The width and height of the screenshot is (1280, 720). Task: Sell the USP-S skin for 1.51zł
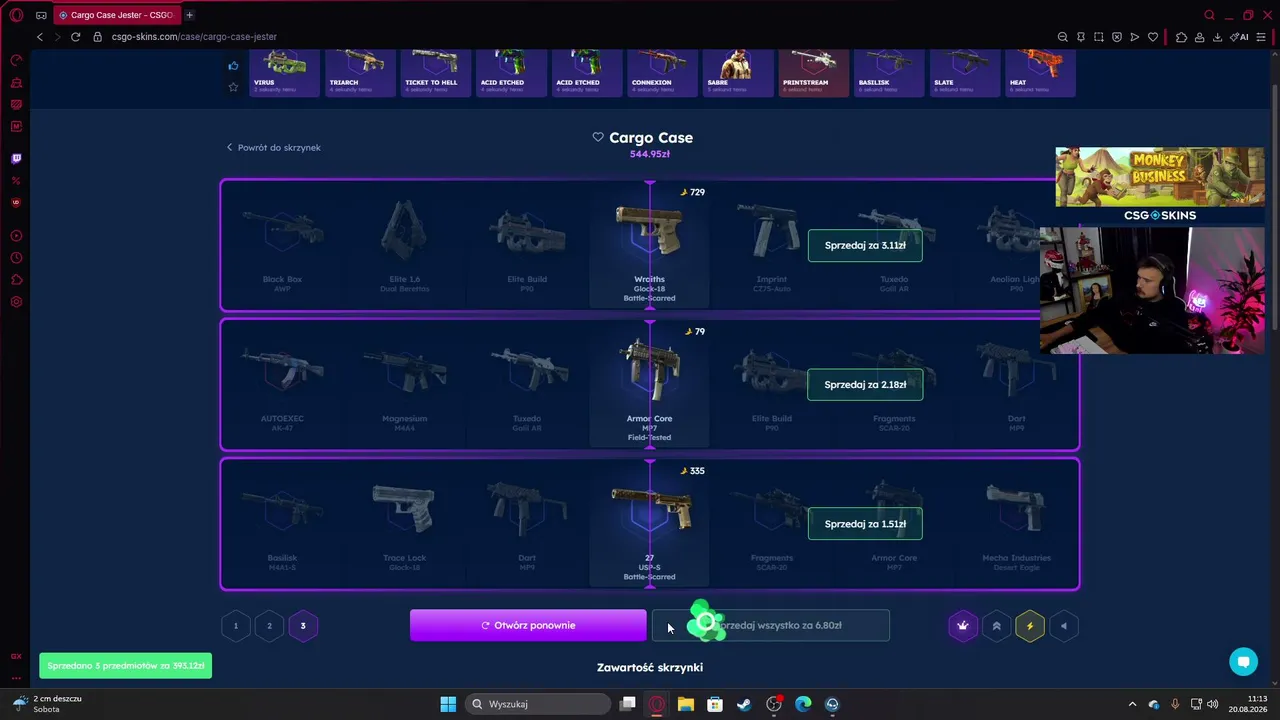(865, 524)
